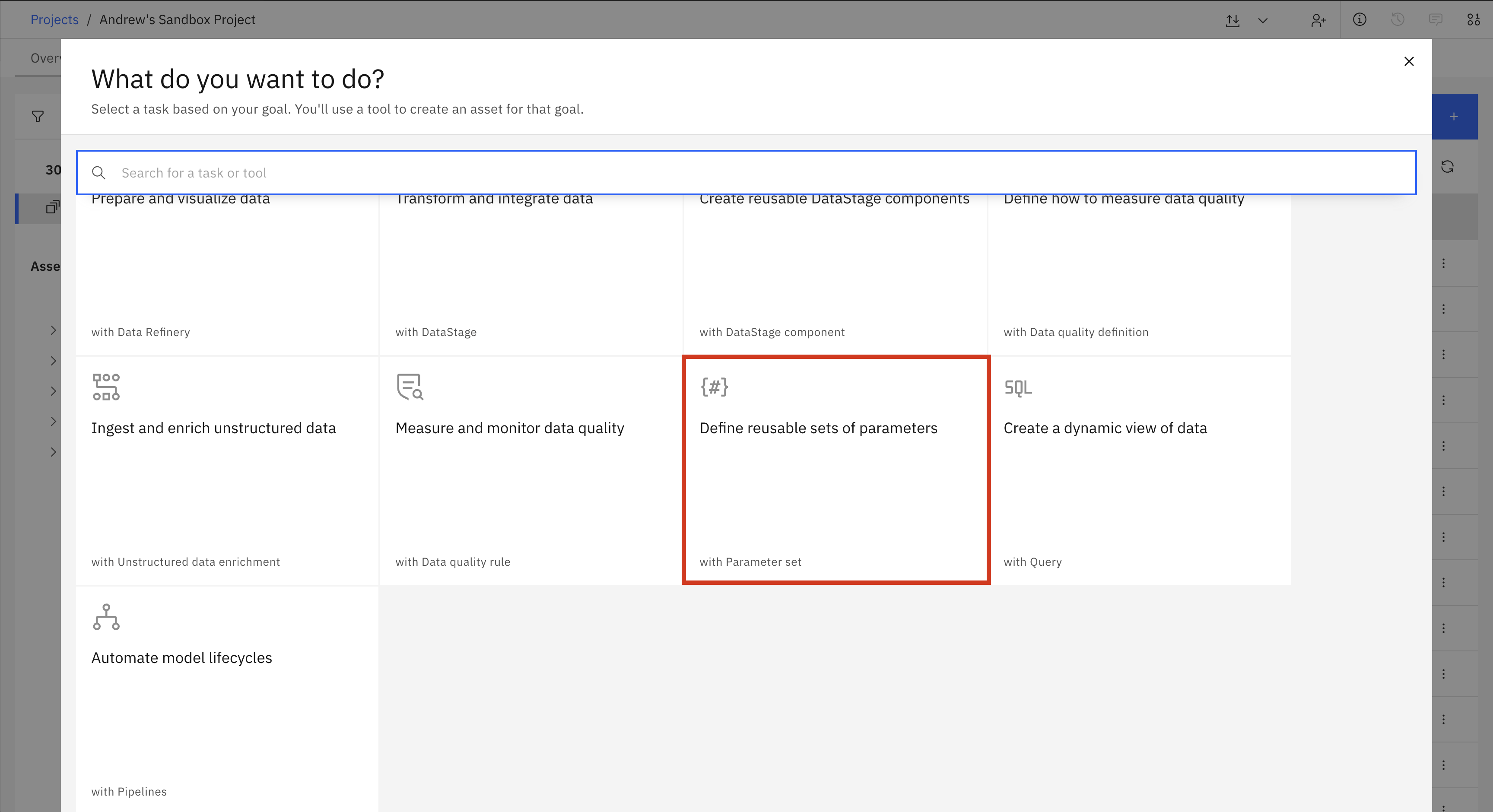Click the Measure and monitor data quality icon
The height and width of the screenshot is (812, 1493).
[410, 387]
